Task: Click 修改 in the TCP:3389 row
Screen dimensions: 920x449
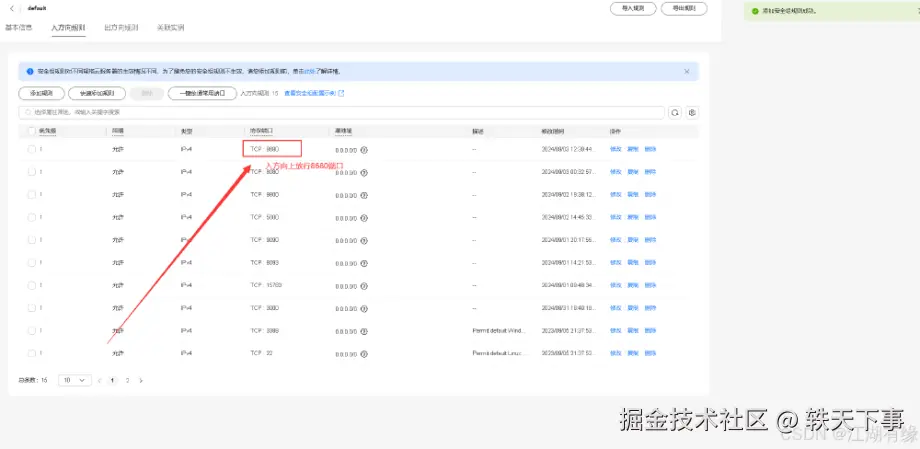Action: pos(615,330)
